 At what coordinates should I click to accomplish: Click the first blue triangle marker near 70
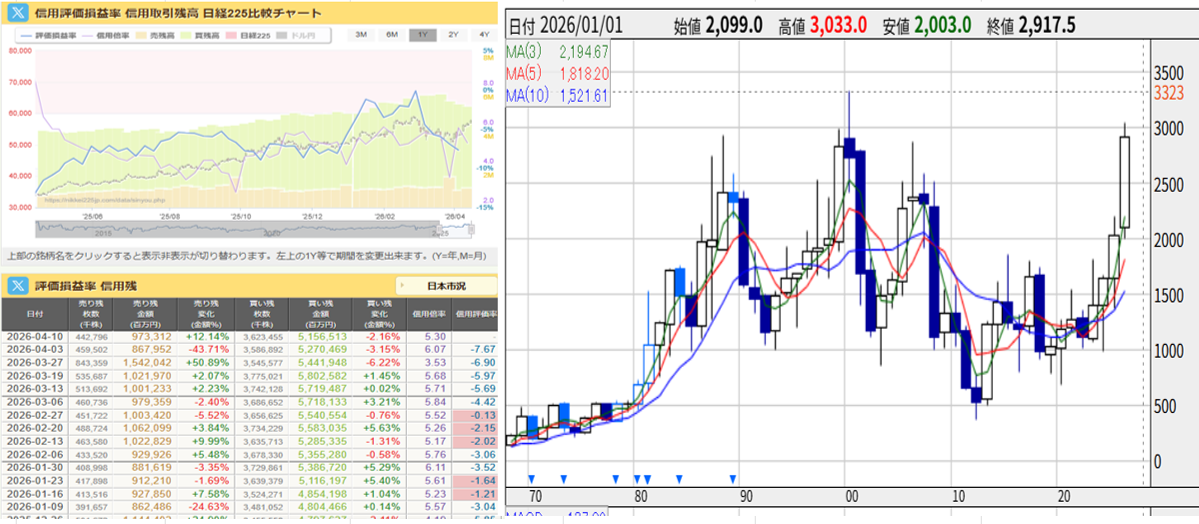pos(532,479)
